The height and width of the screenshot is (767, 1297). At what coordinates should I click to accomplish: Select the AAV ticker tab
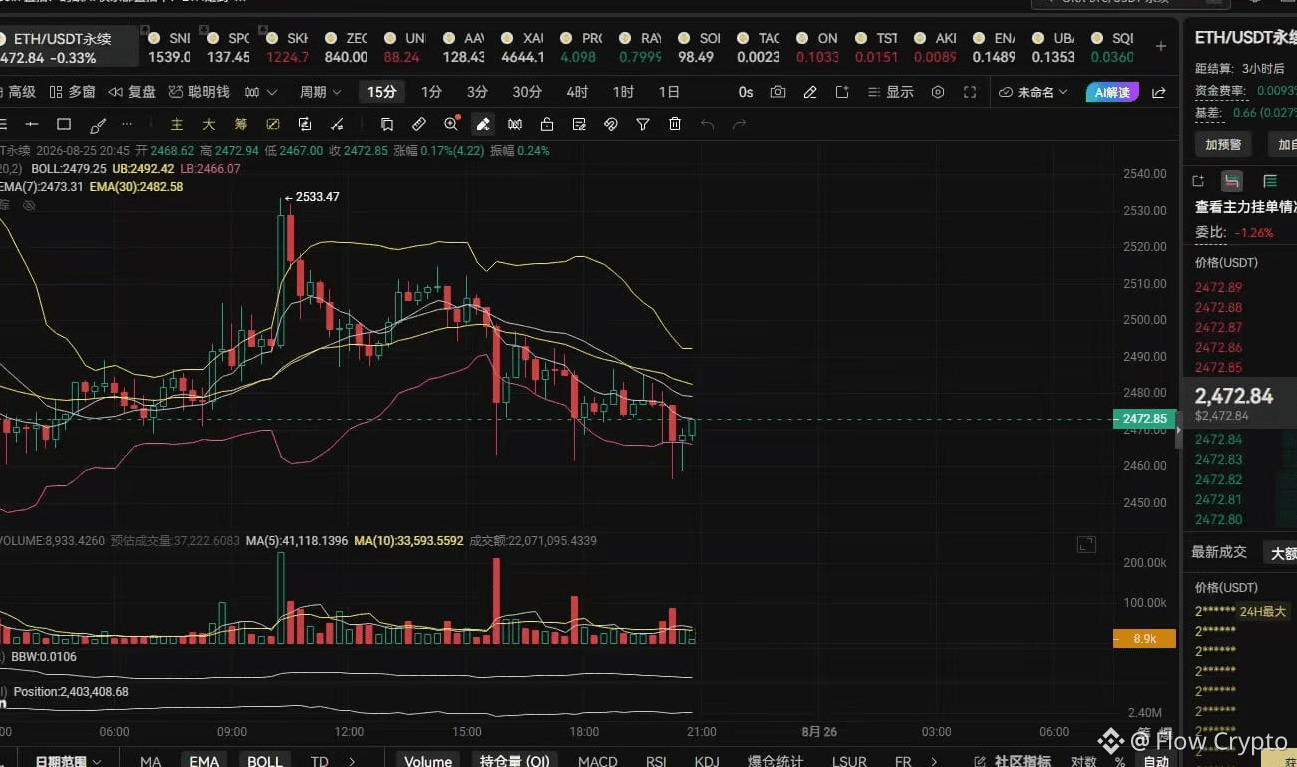[464, 47]
